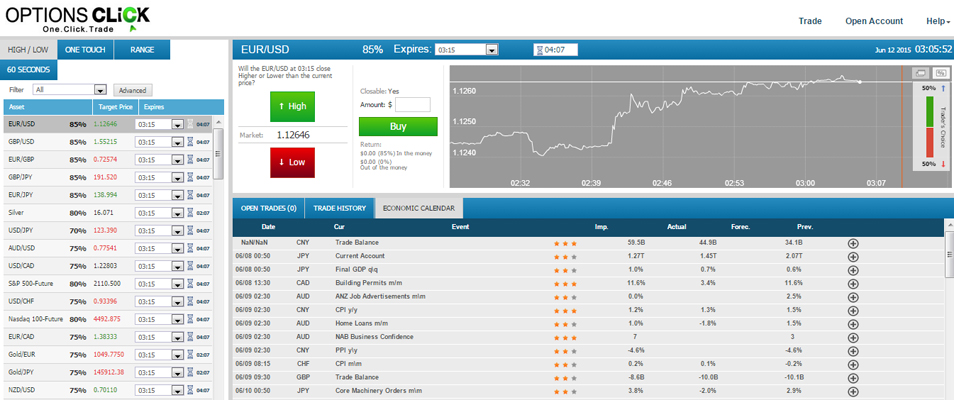Open the Help menu
Screen dimensions: 954x400
coord(937,21)
